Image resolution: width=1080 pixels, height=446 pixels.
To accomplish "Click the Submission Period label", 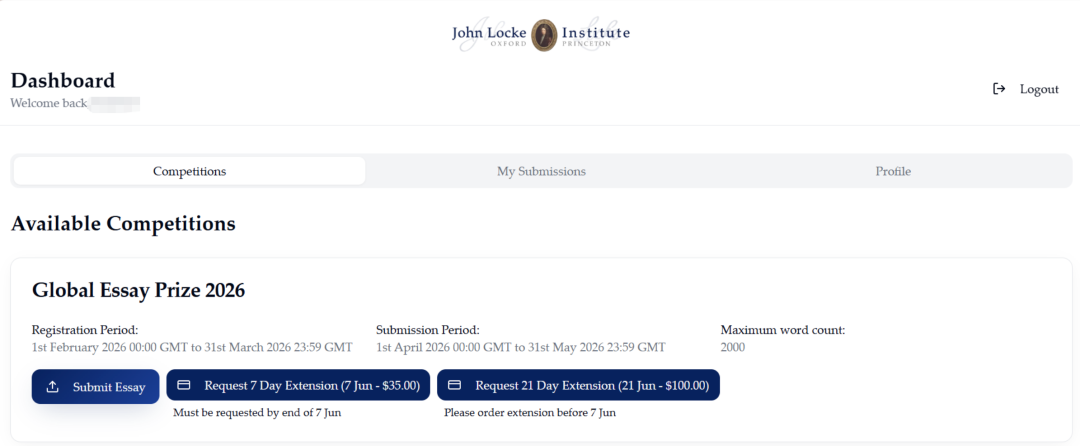I will pyautogui.click(x=428, y=330).
